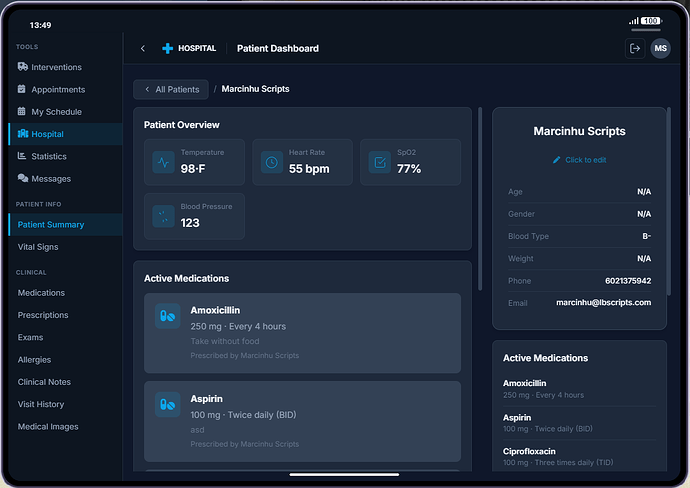Screen dimensions: 690x488
Task: Go back using All Patients button
Action: point(171,89)
